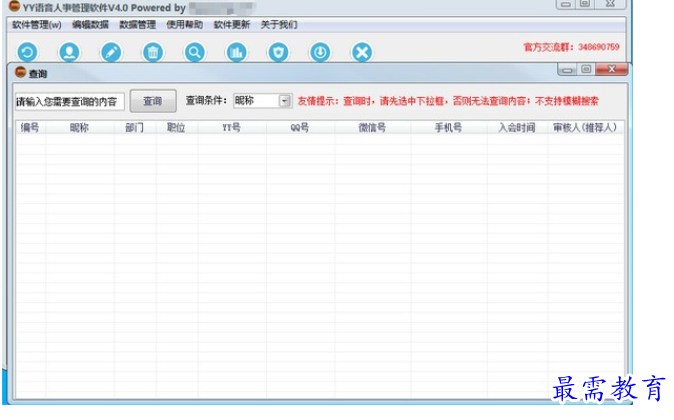Screen dimensions: 674x420
Task: Click the 微信号 column header
Action: (x=372, y=128)
